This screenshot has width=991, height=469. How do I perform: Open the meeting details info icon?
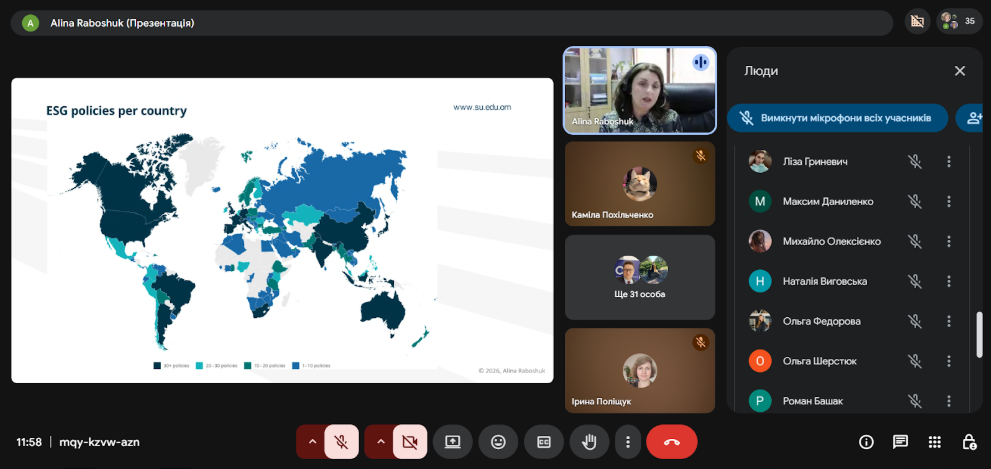pos(866,441)
